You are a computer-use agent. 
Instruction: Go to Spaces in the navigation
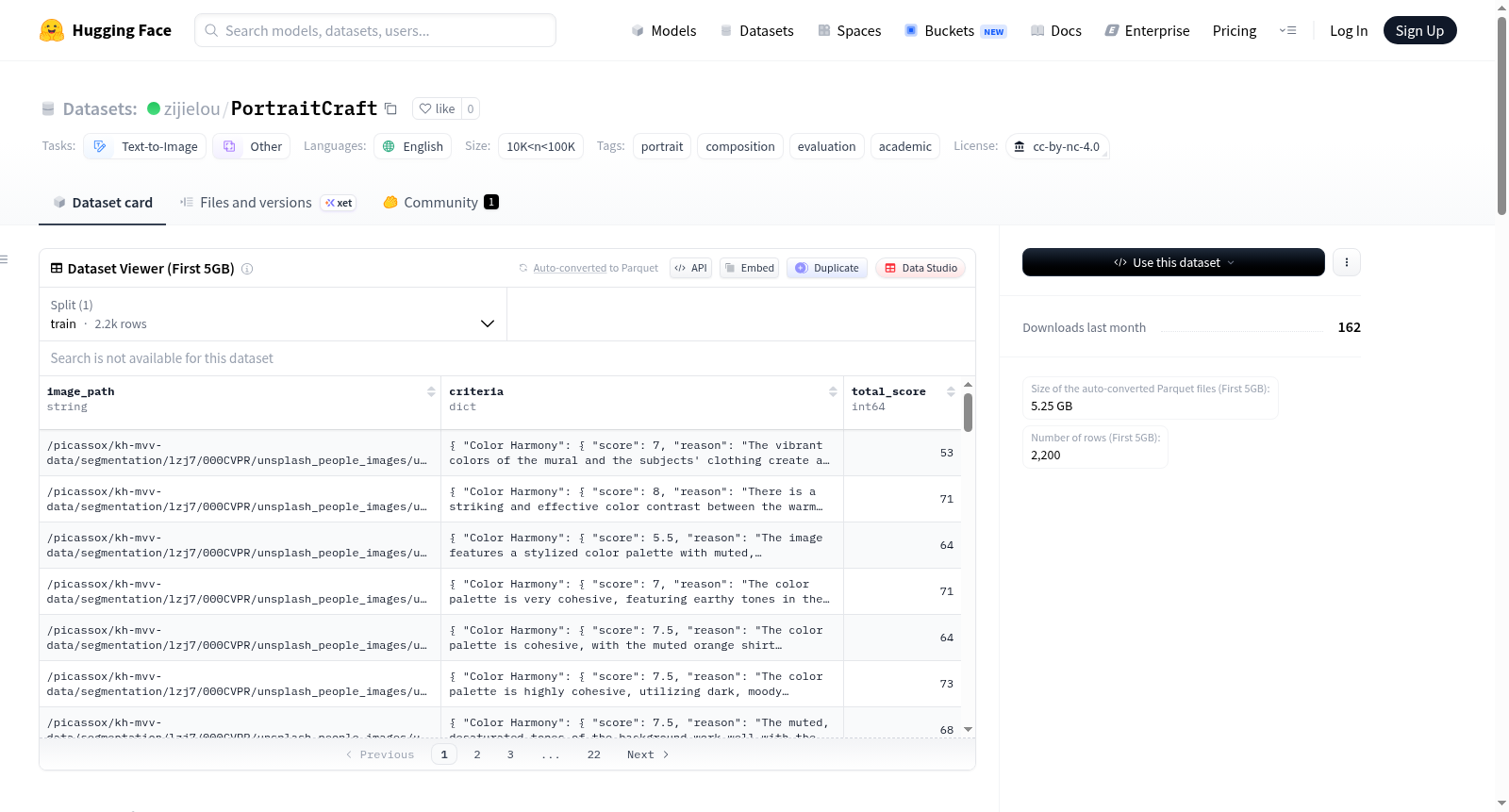click(x=849, y=30)
